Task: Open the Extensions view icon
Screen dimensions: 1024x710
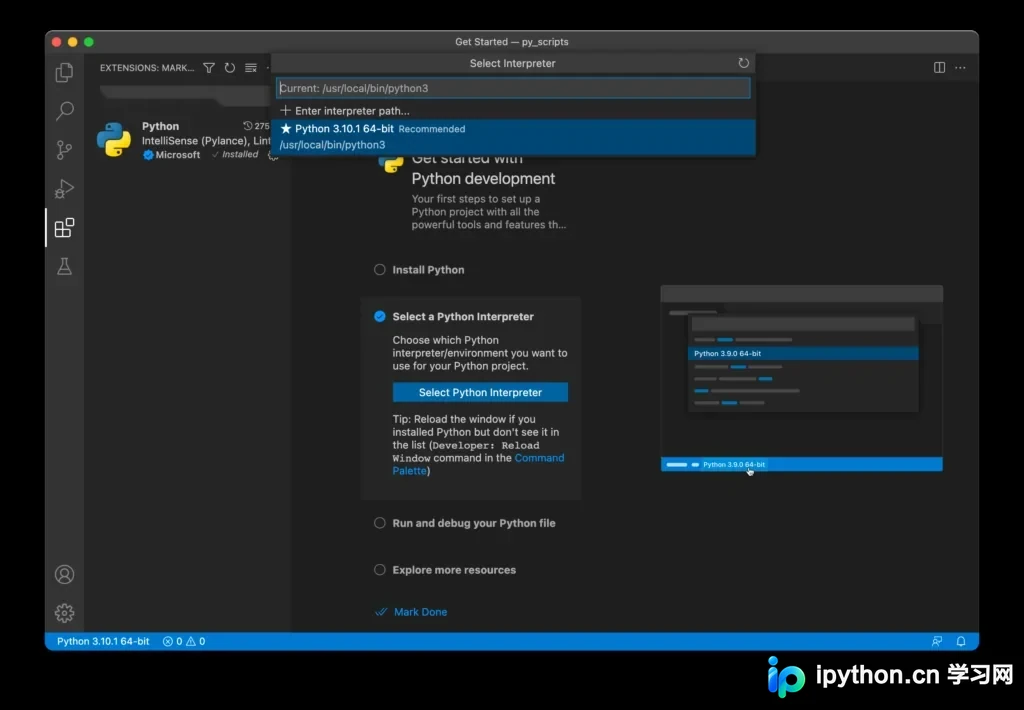Action: pos(64,228)
